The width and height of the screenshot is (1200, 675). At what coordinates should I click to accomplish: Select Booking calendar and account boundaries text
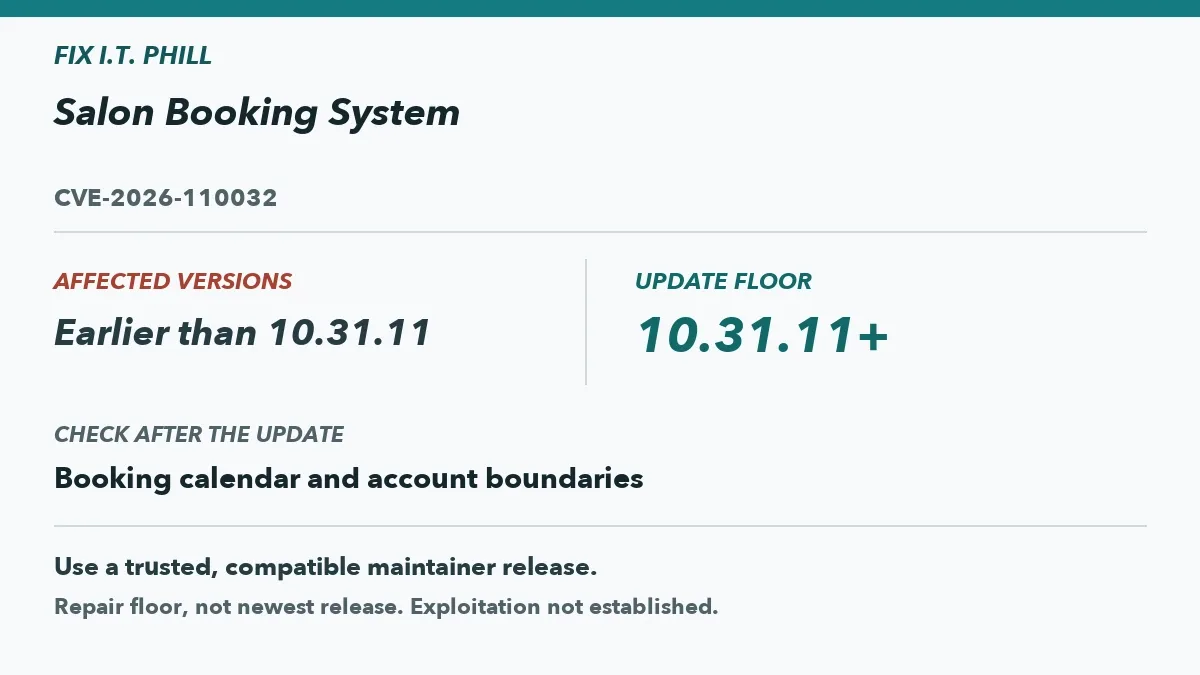(349, 478)
